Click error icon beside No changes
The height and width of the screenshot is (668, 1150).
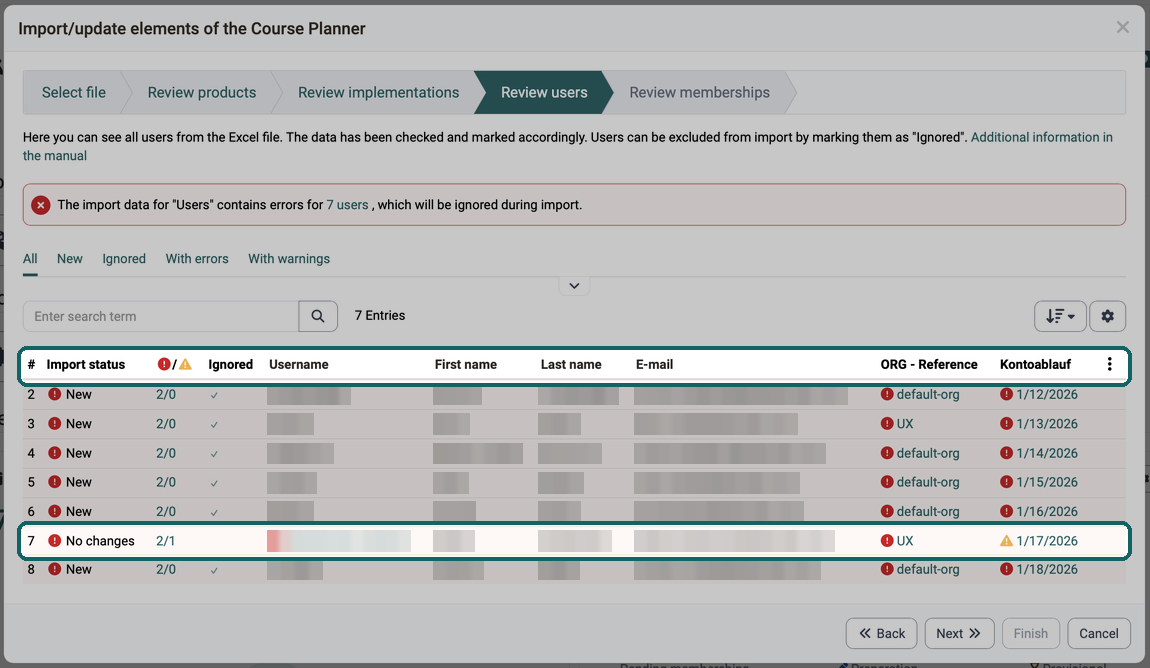coord(54,540)
